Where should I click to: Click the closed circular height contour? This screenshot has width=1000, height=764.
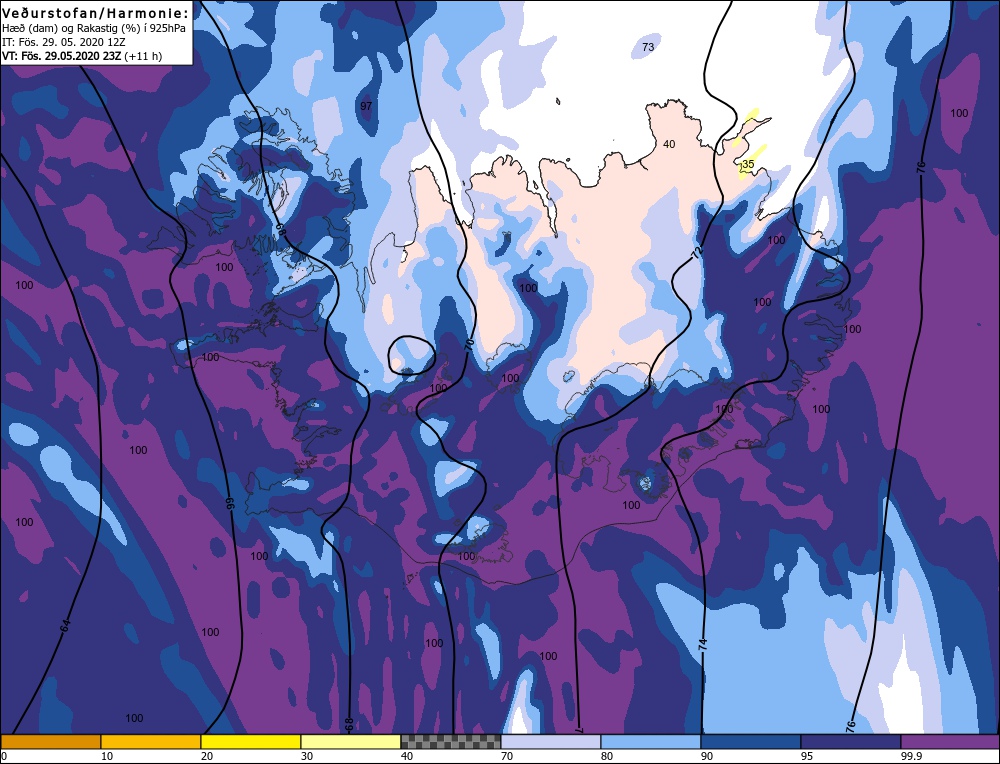pos(412,355)
